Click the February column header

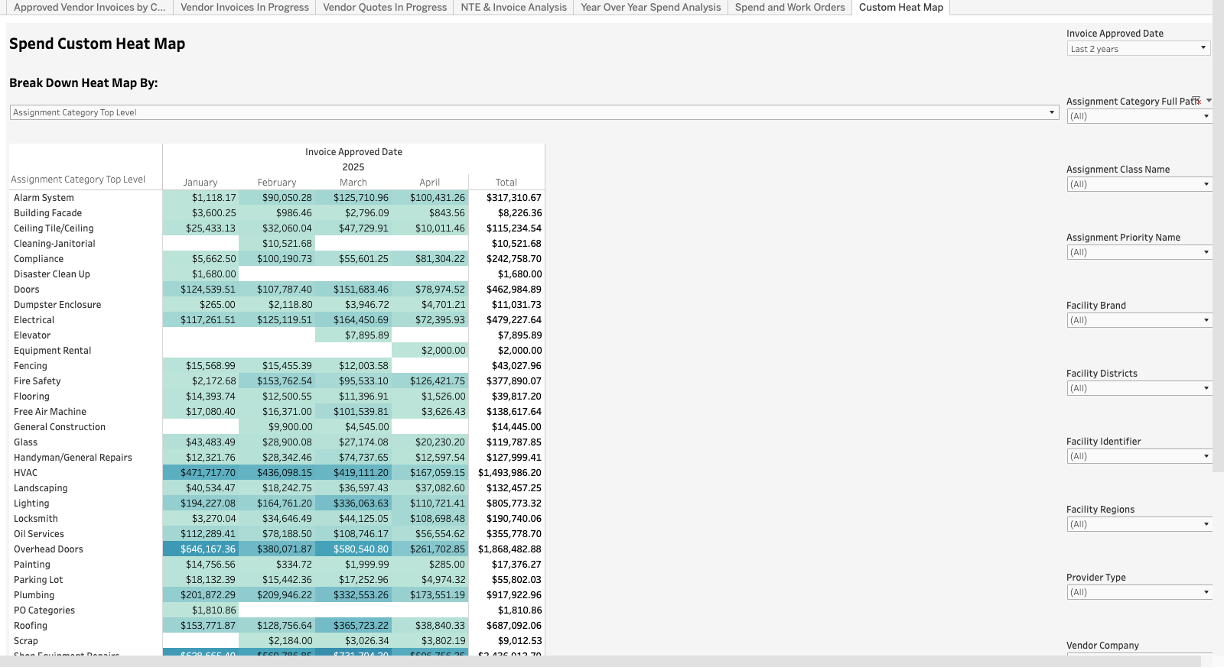pyautogui.click(x=277, y=182)
